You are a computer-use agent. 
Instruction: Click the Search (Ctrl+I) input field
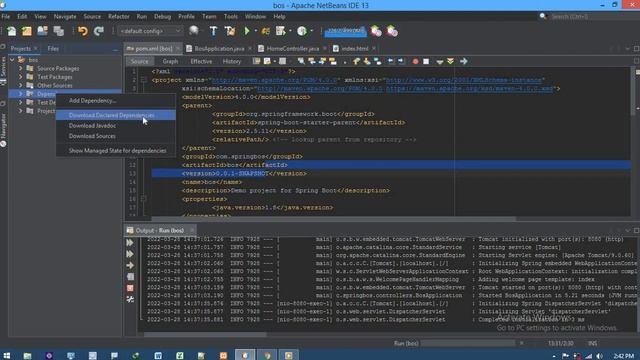[x=594, y=16]
